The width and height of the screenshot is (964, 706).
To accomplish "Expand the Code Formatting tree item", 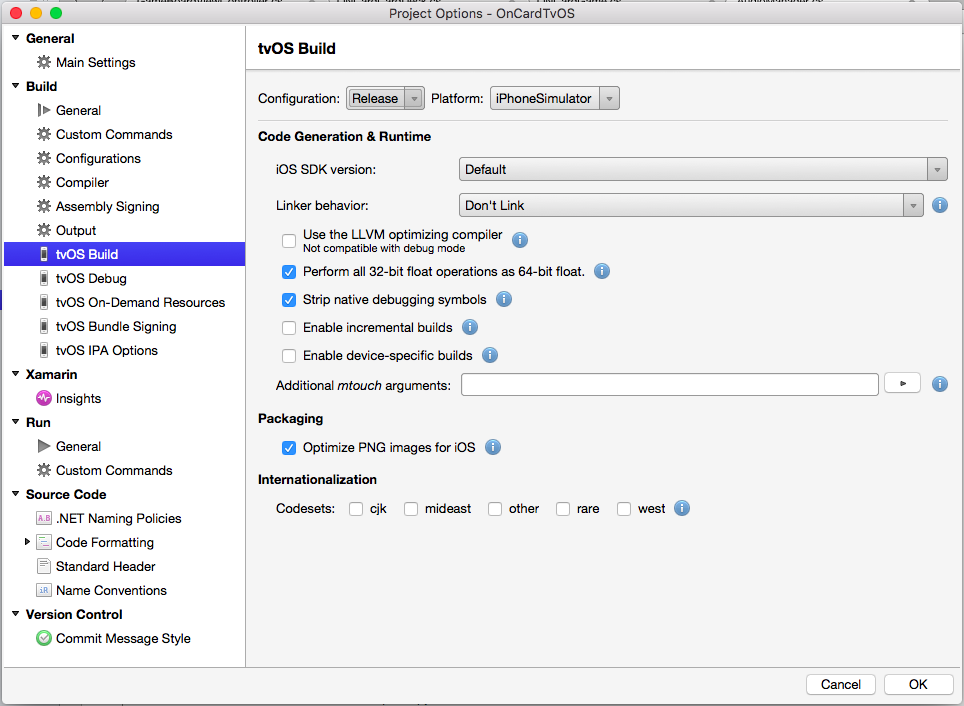I will pyautogui.click(x=28, y=542).
